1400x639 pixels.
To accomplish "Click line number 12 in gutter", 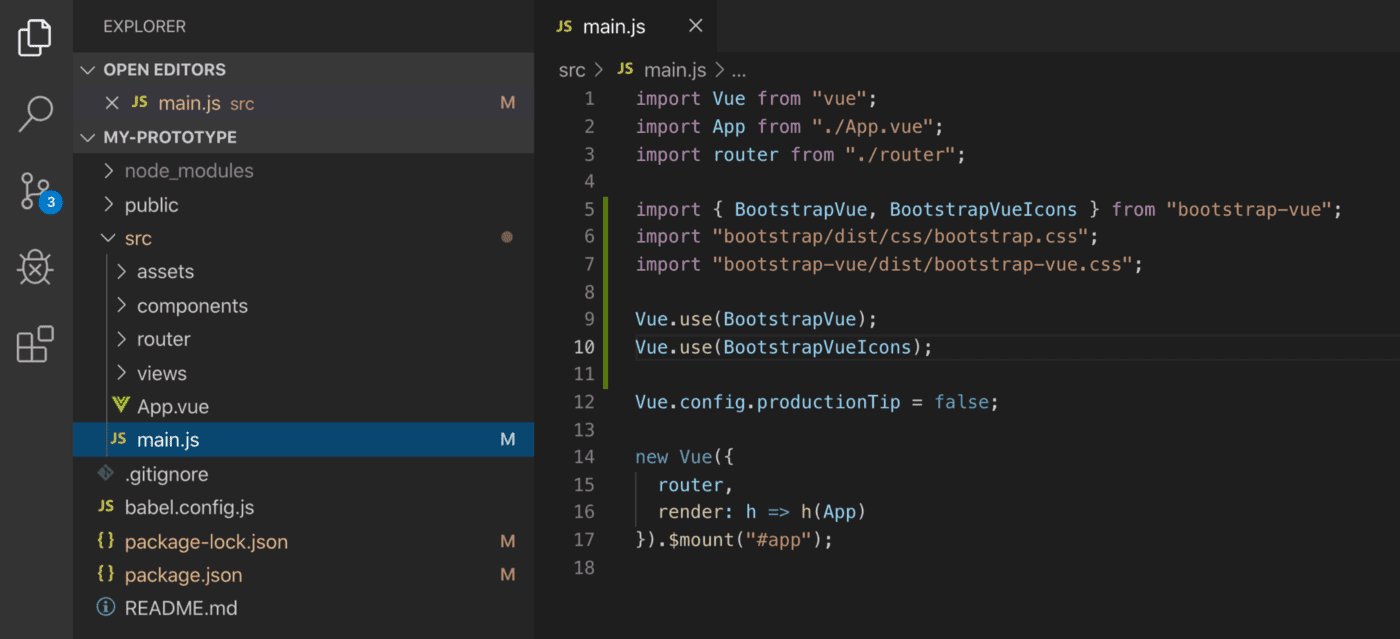I will pos(583,402).
